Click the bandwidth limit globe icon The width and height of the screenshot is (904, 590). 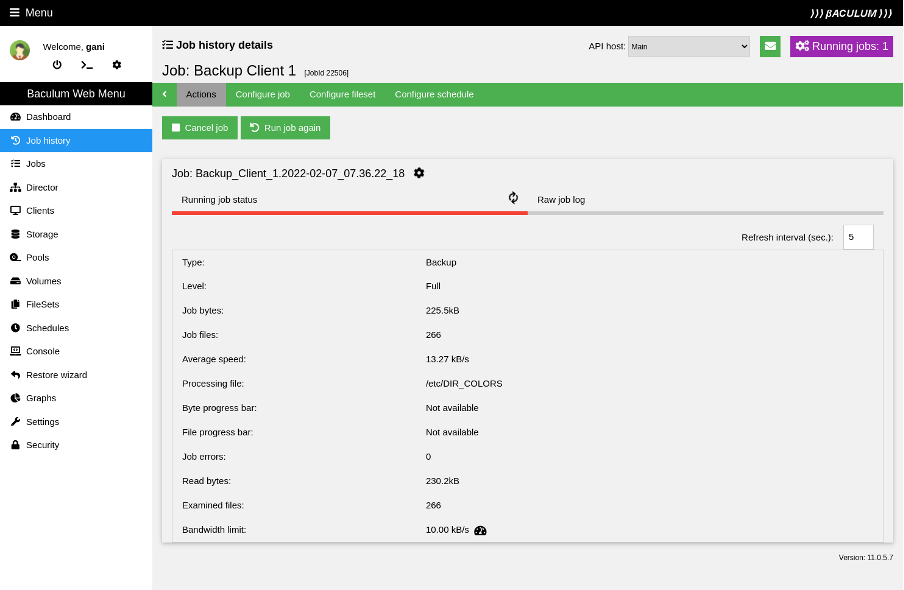[480, 530]
